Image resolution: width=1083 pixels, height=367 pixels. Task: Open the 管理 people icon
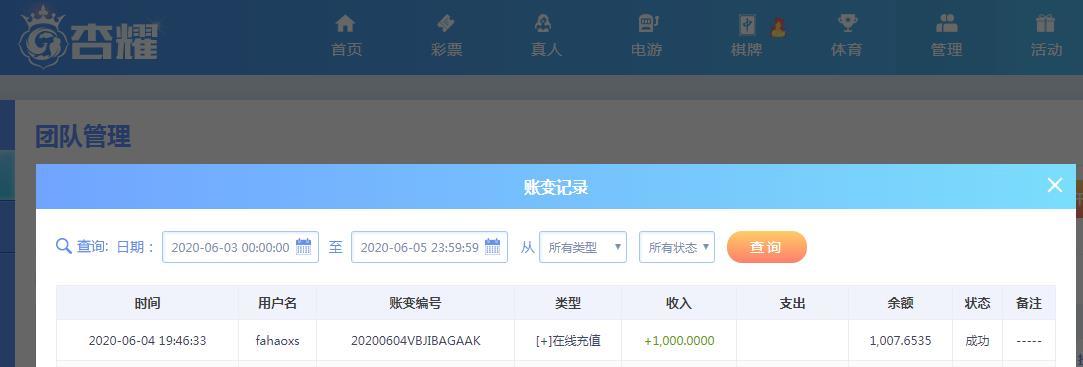(x=946, y=23)
